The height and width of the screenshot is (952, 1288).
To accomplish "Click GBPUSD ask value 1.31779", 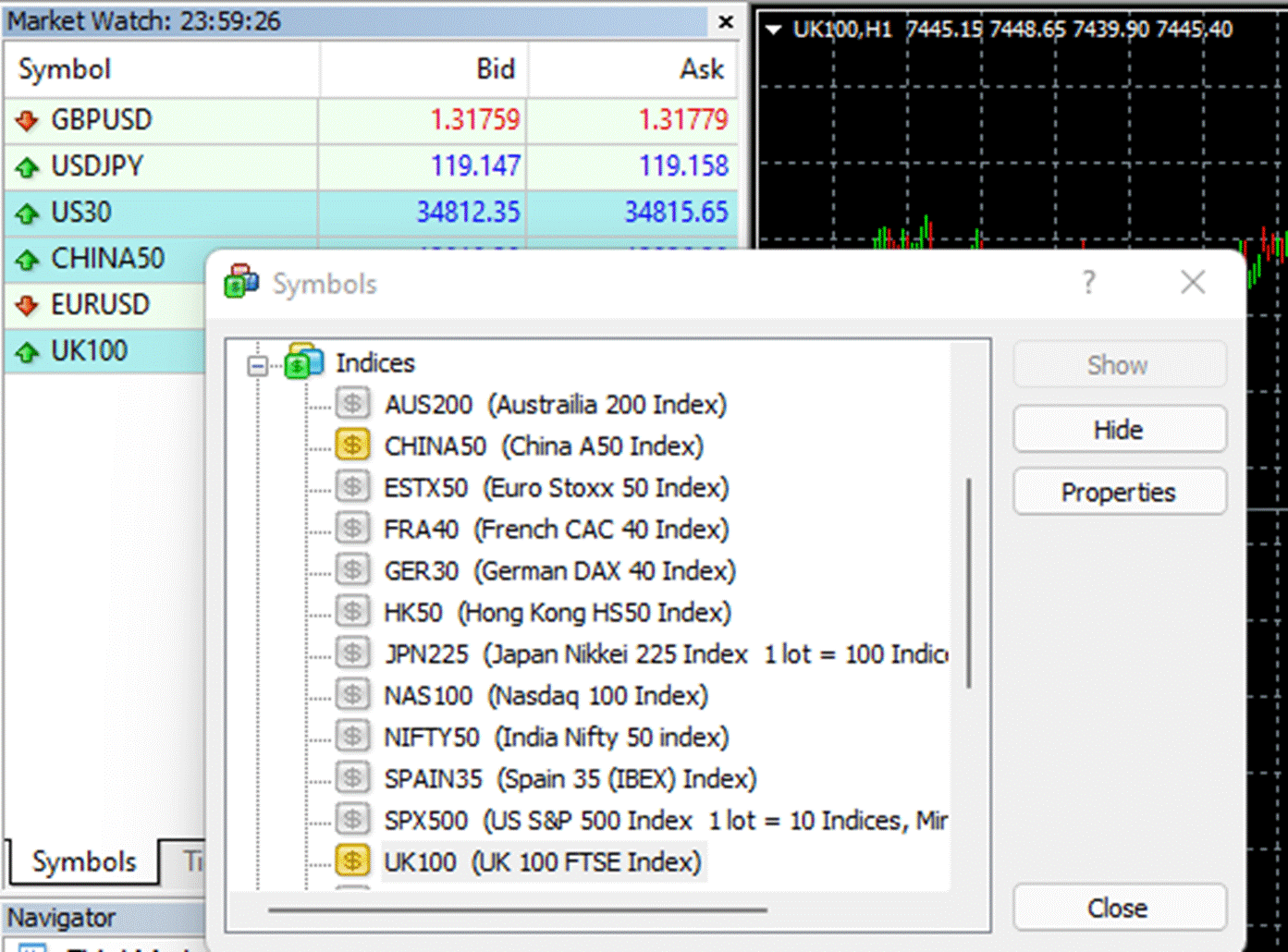I will (x=683, y=120).
